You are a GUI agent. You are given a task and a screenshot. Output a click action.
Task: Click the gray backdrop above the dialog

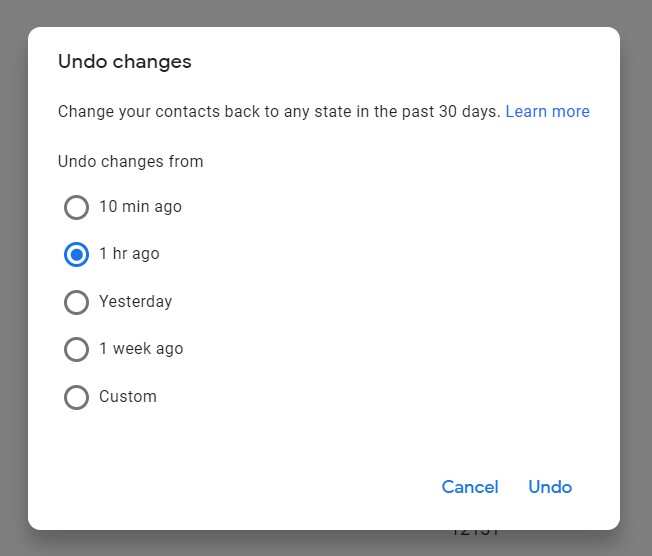click(326, 12)
